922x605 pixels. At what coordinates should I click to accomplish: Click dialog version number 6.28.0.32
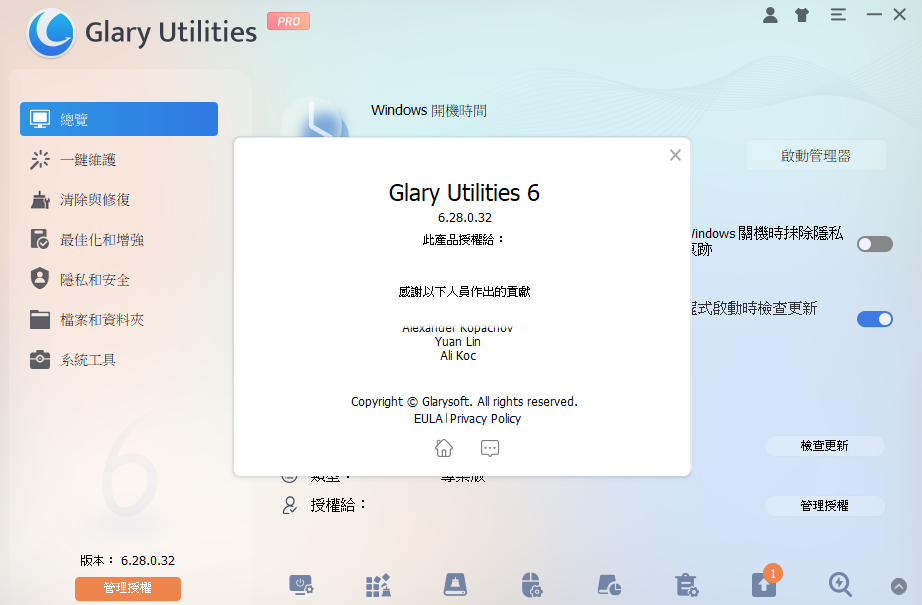(x=465, y=218)
